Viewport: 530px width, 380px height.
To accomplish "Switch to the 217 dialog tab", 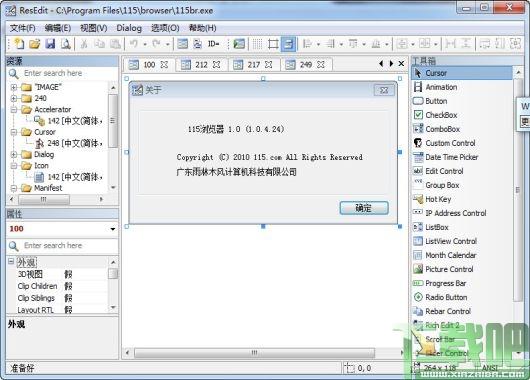I will tap(254, 65).
